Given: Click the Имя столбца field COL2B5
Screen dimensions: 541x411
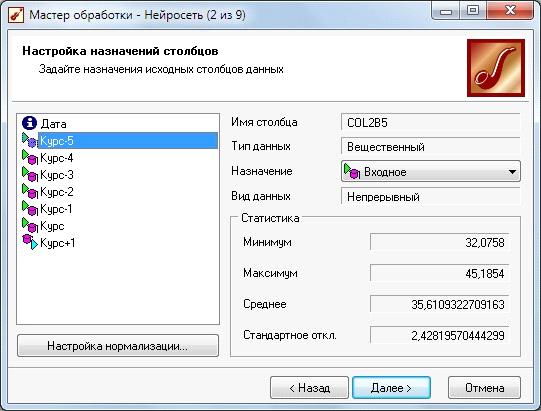Looking at the screenshot, I should [430, 122].
